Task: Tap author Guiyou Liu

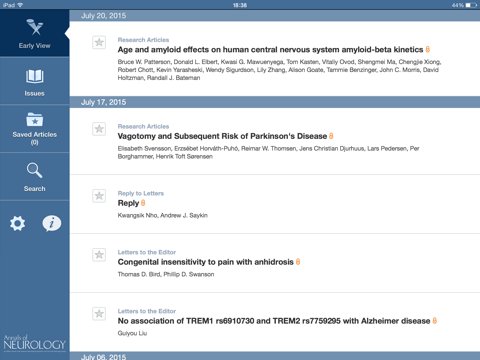Action: tap(132, 333)
